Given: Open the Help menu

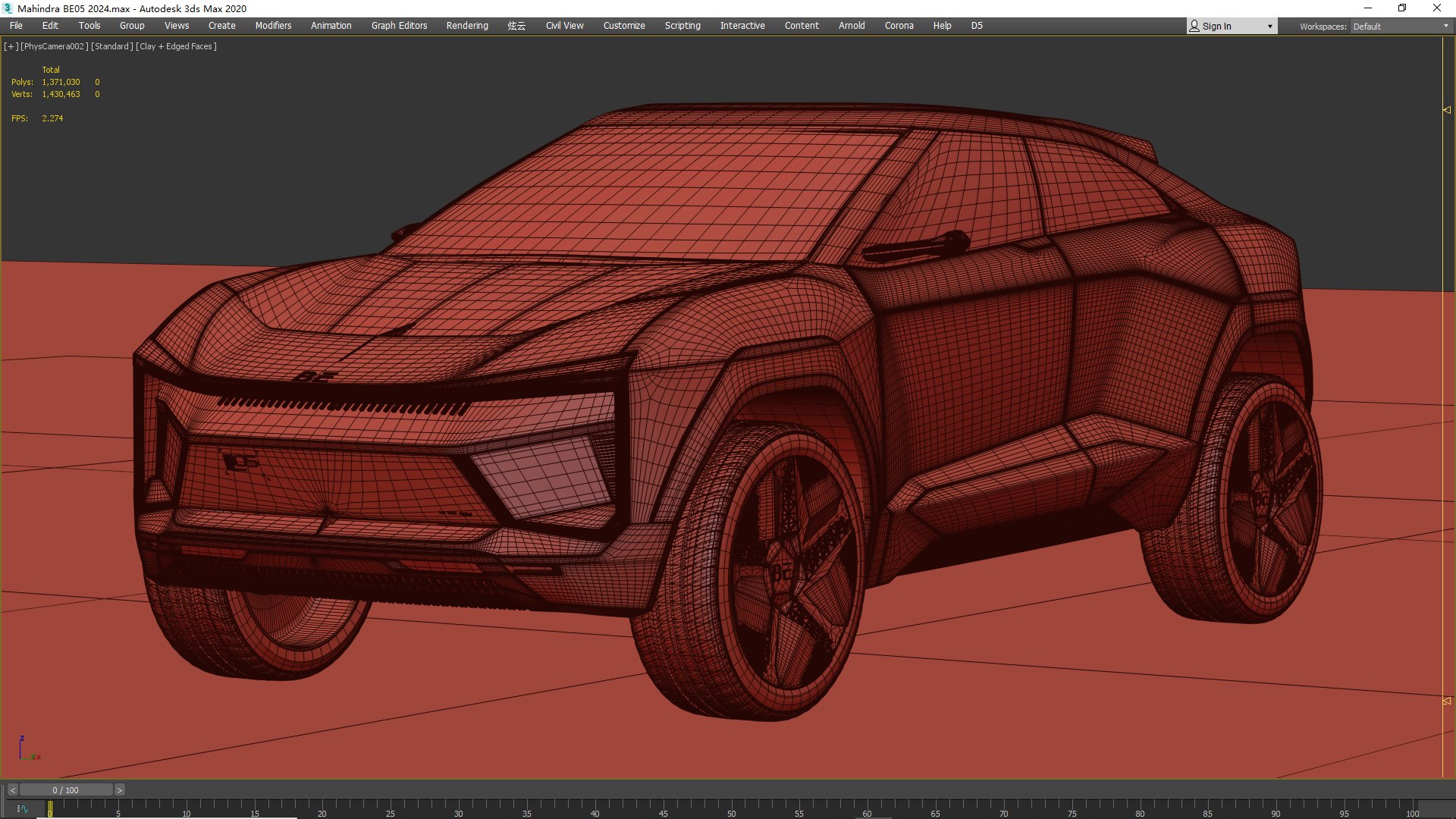Looking at the screenshot, I should 943,26.
